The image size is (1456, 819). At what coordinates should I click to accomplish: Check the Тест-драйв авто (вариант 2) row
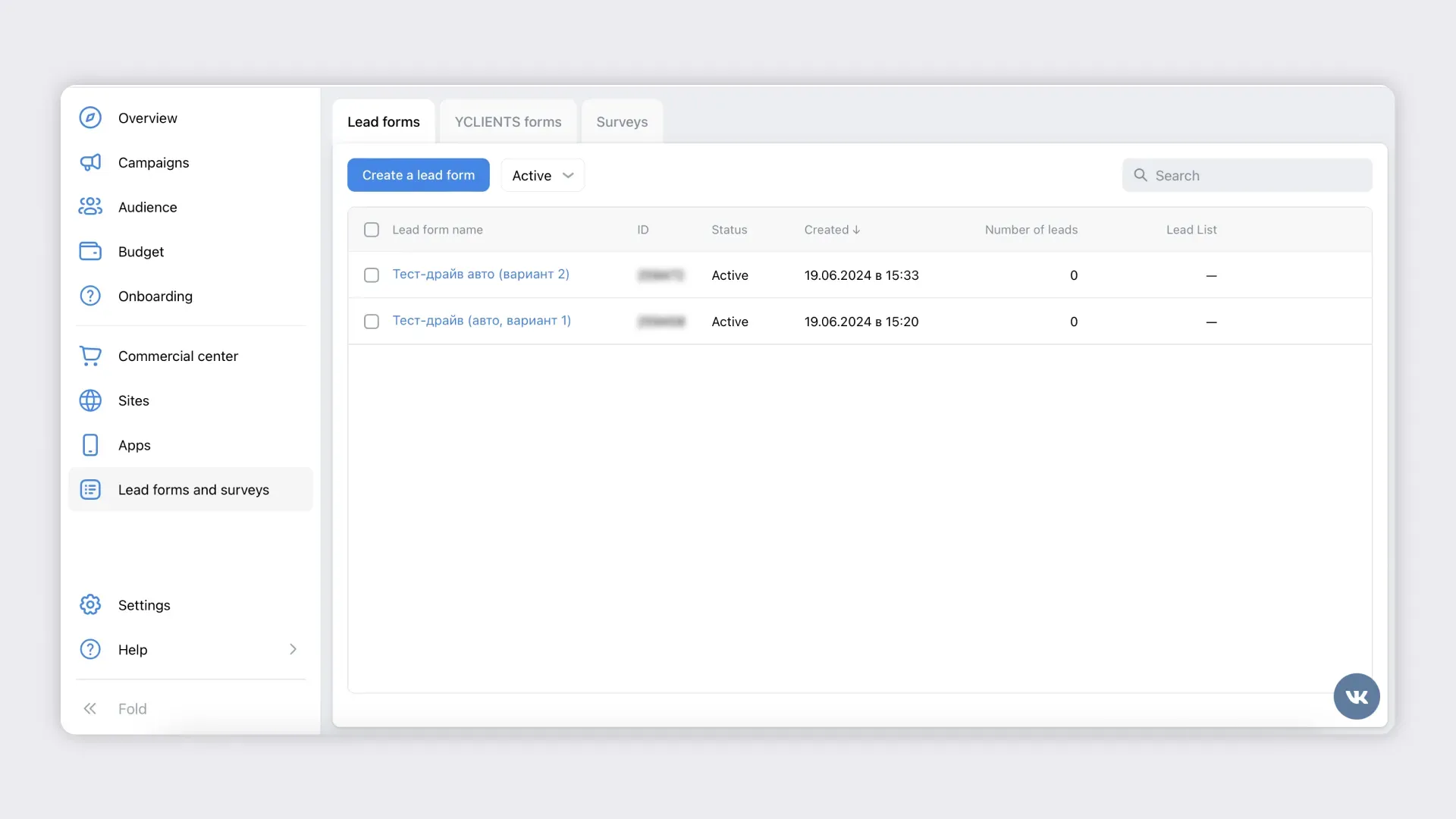click(x=372, y=275)
